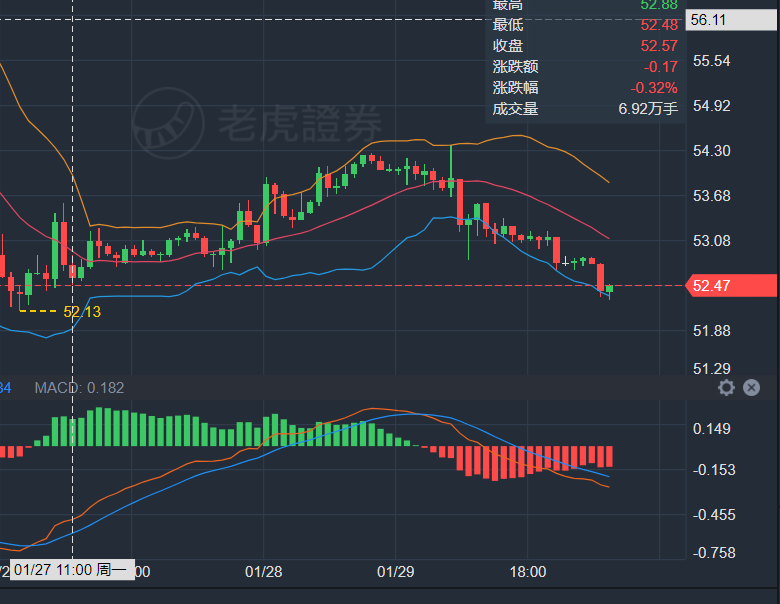Click the crosshair price label 56.11

point(731,20)
